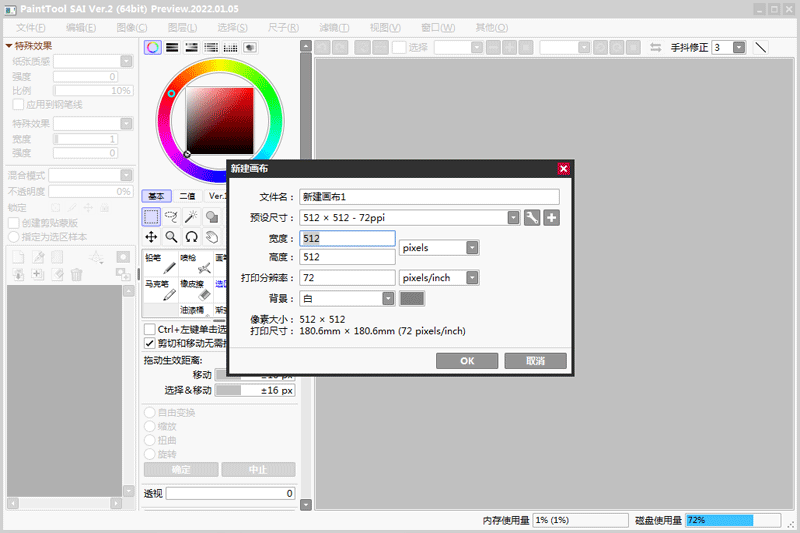800x533 pixels.
Task: Collapse the 特殊效果 section triangle
Action: (x=9, y=46)
